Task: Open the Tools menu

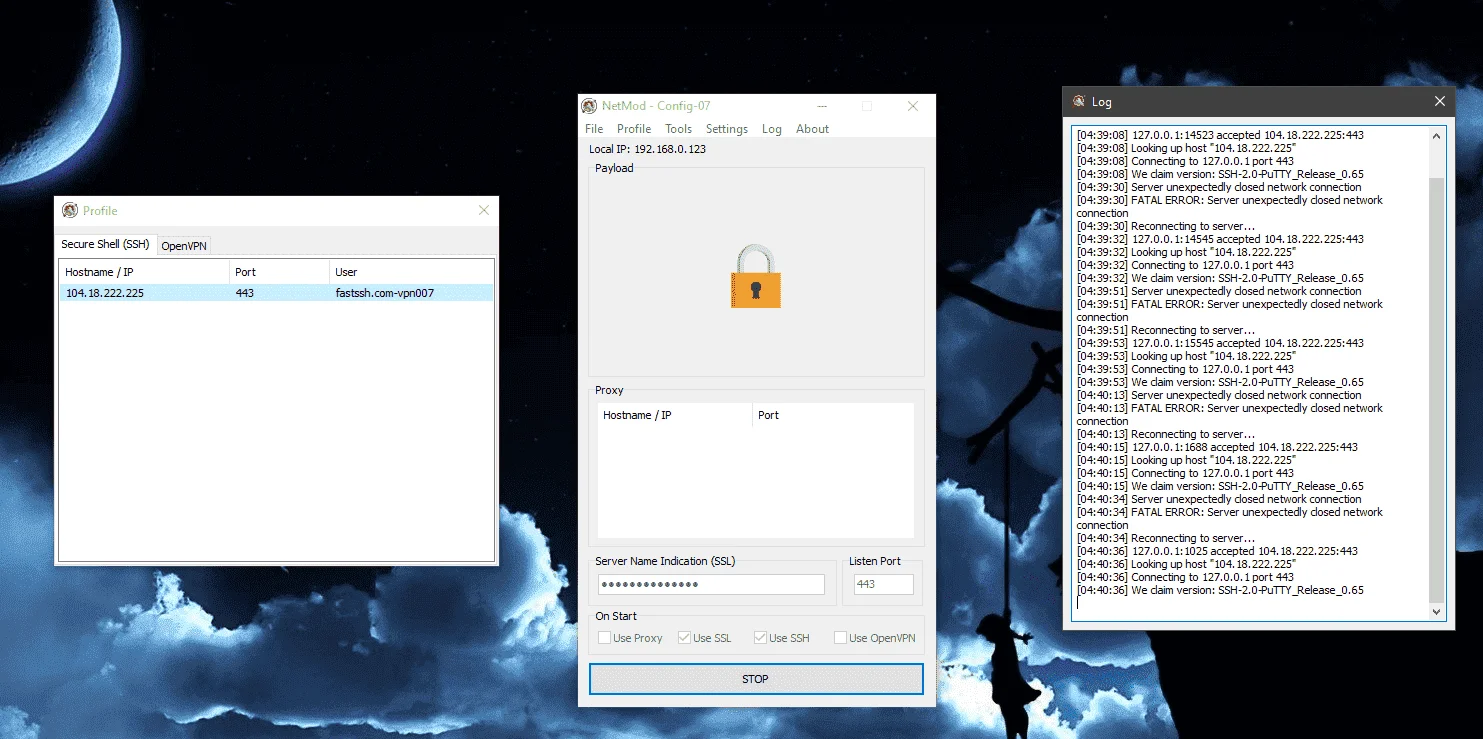Action: click(679, 129)
